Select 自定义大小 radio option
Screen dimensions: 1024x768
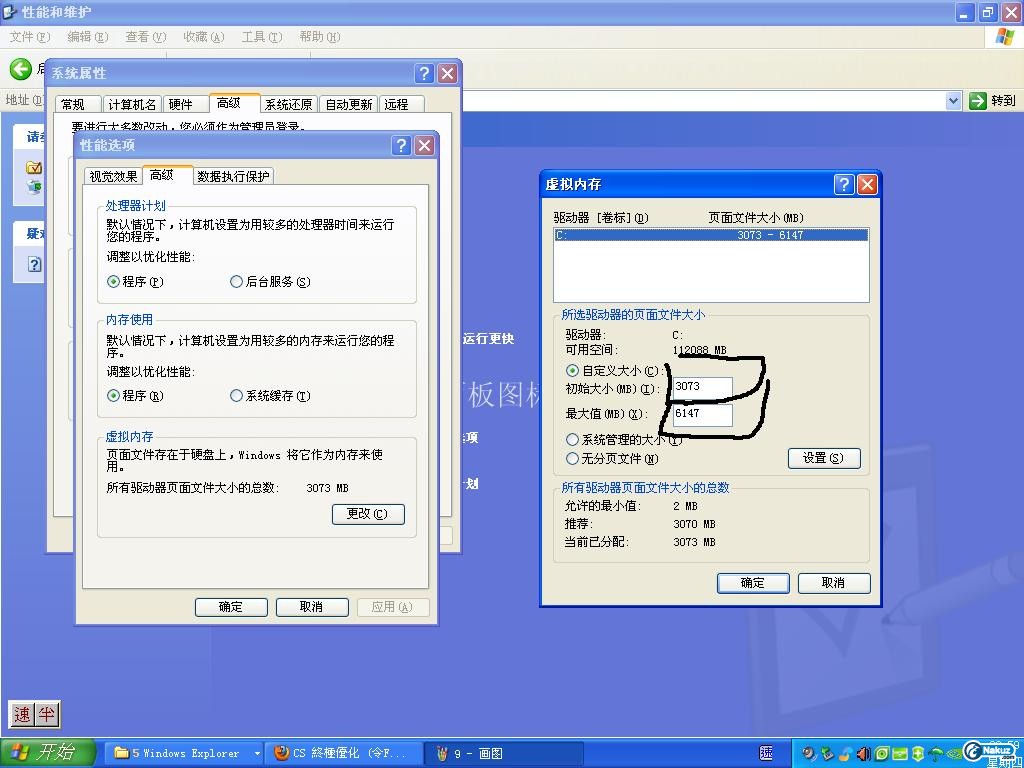(613, 370)
